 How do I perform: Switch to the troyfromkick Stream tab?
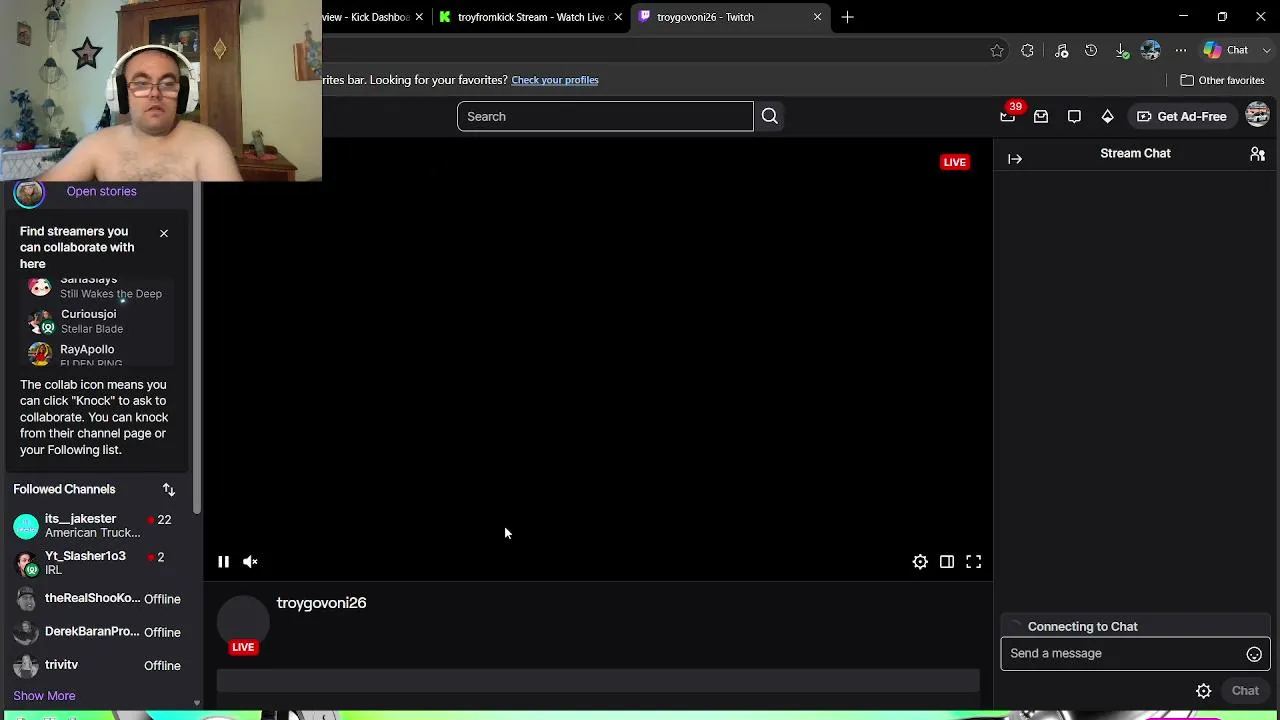[x=530, y=17]
